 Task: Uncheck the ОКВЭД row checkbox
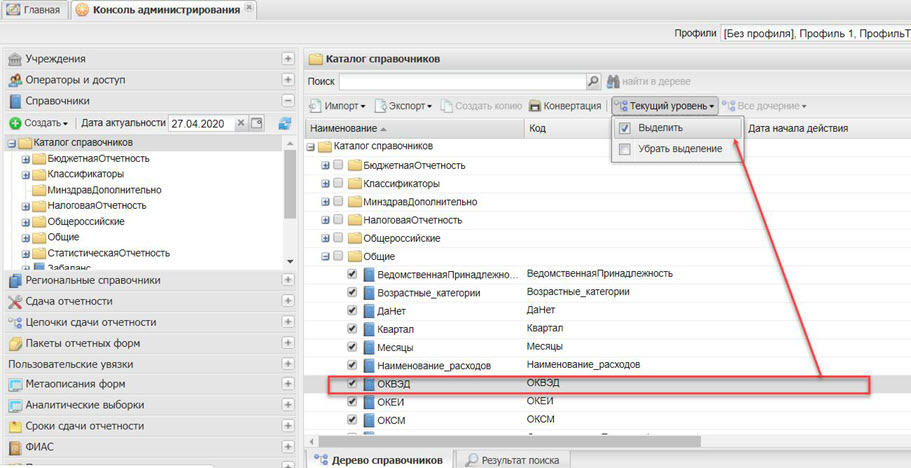click(x=352, y=384)
